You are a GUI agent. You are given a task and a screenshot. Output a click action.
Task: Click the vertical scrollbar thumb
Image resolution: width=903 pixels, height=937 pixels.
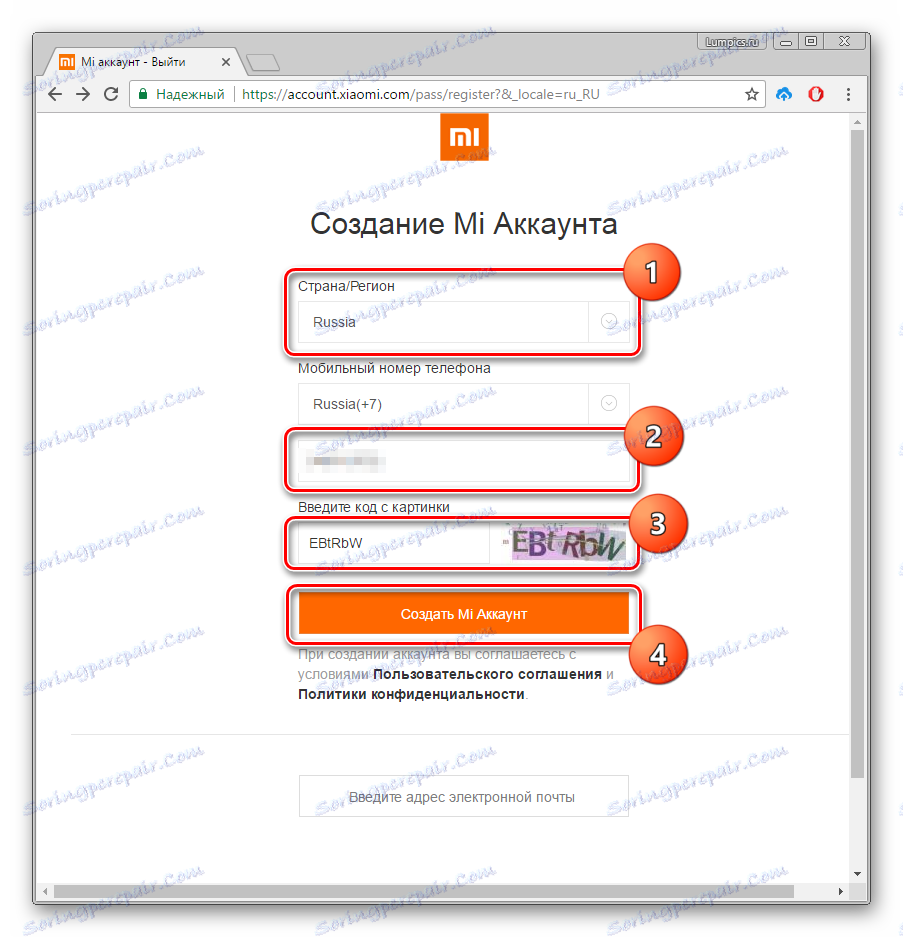[x=858, y=454]
